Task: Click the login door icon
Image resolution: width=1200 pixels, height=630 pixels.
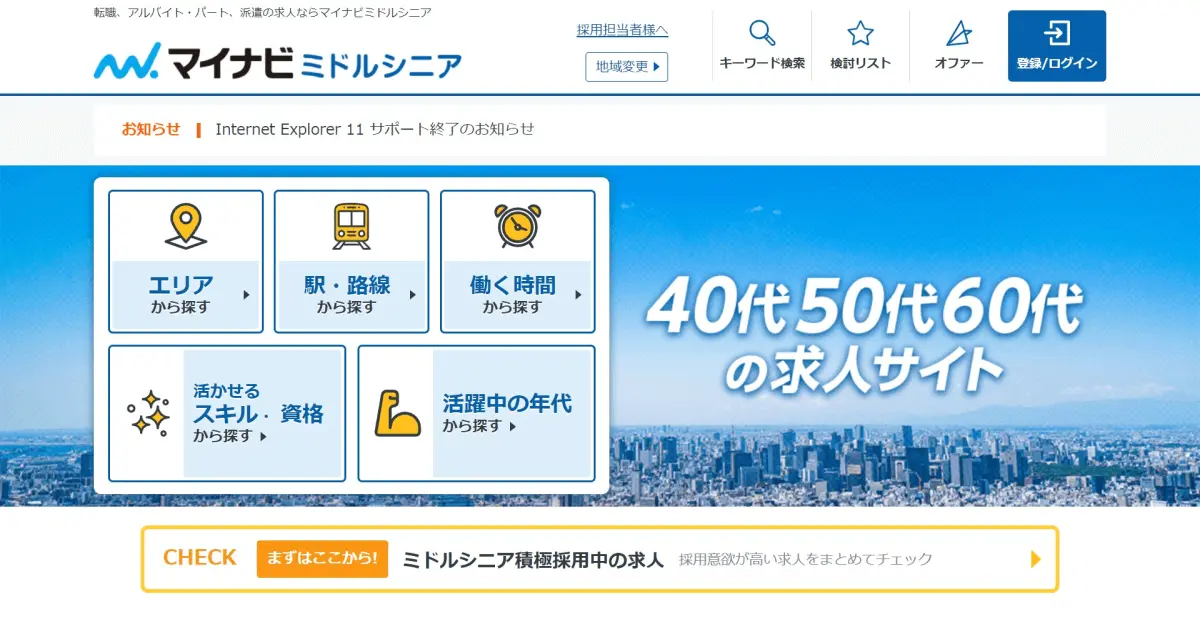Action: [1056, 33]
